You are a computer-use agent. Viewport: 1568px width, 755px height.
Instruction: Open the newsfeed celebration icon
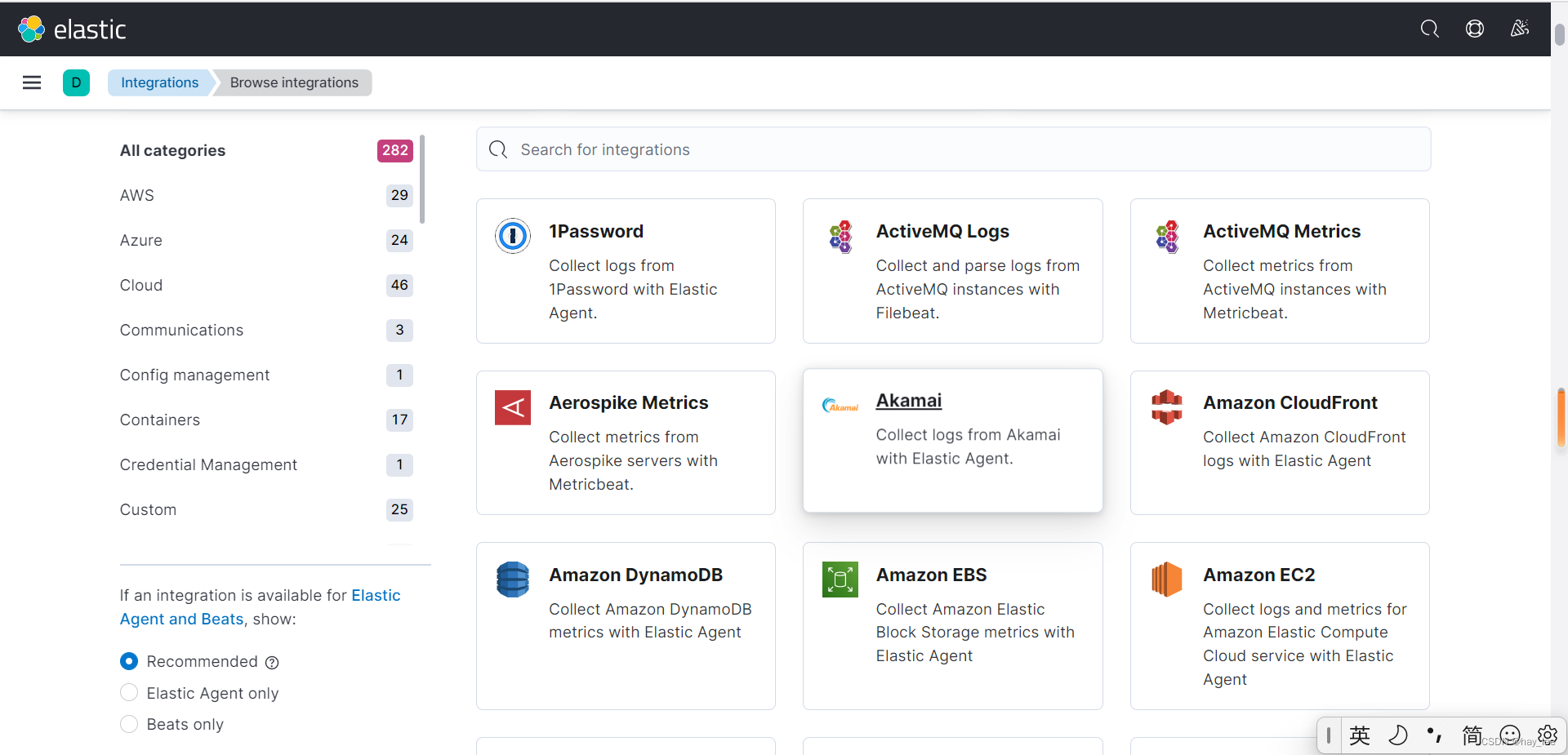1519,29
